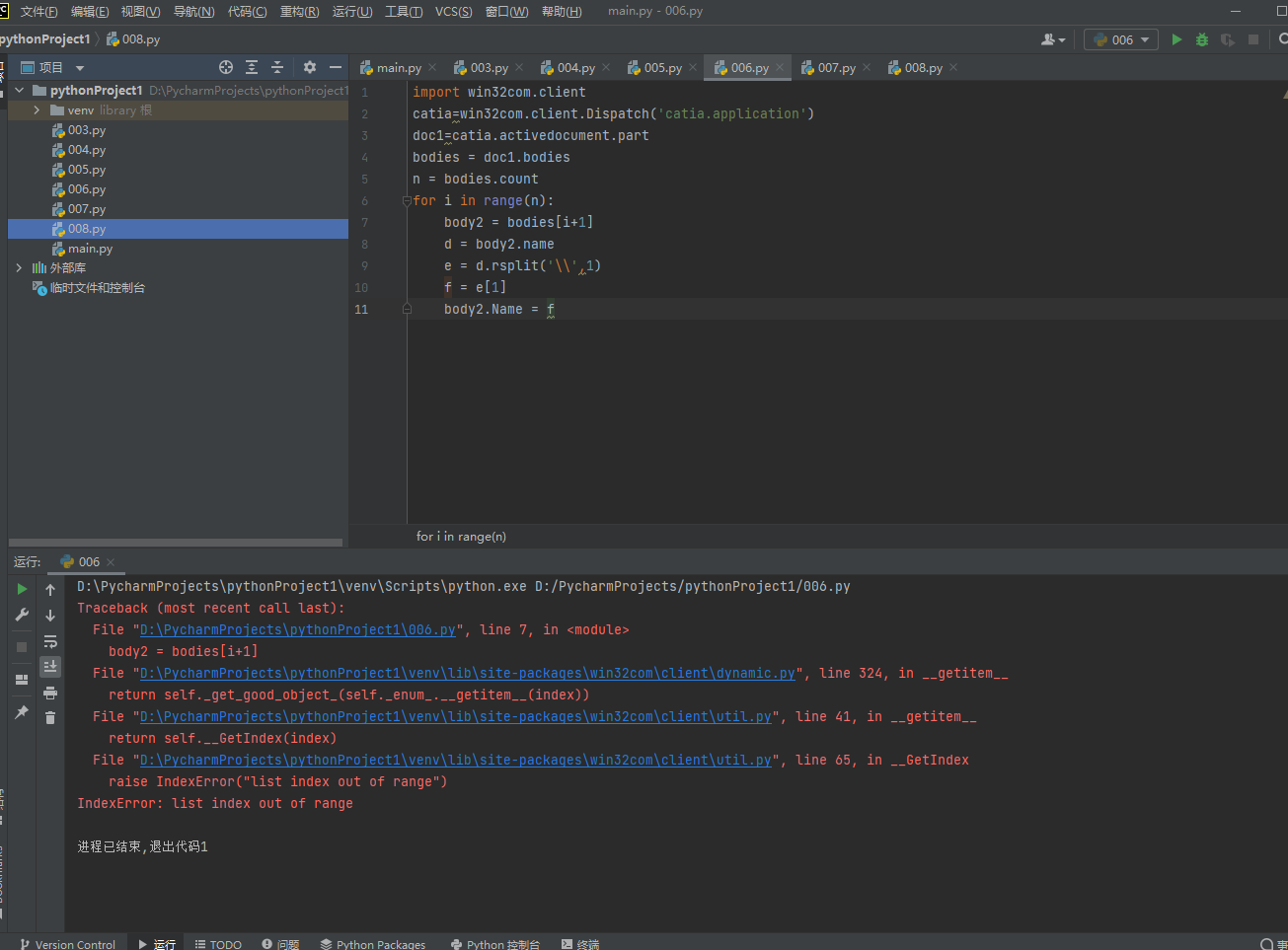Open the VCS(S) menu

[453, 11]
